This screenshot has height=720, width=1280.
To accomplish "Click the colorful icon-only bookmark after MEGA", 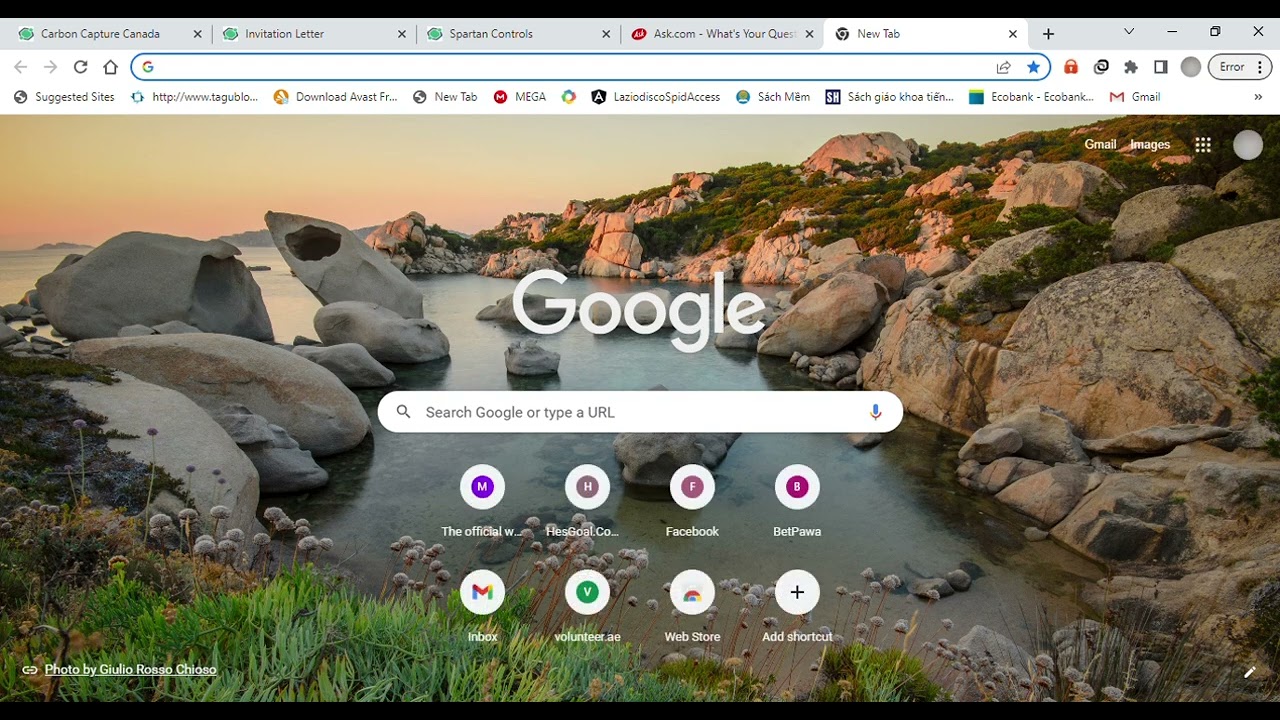I will (x=569, y=97).
